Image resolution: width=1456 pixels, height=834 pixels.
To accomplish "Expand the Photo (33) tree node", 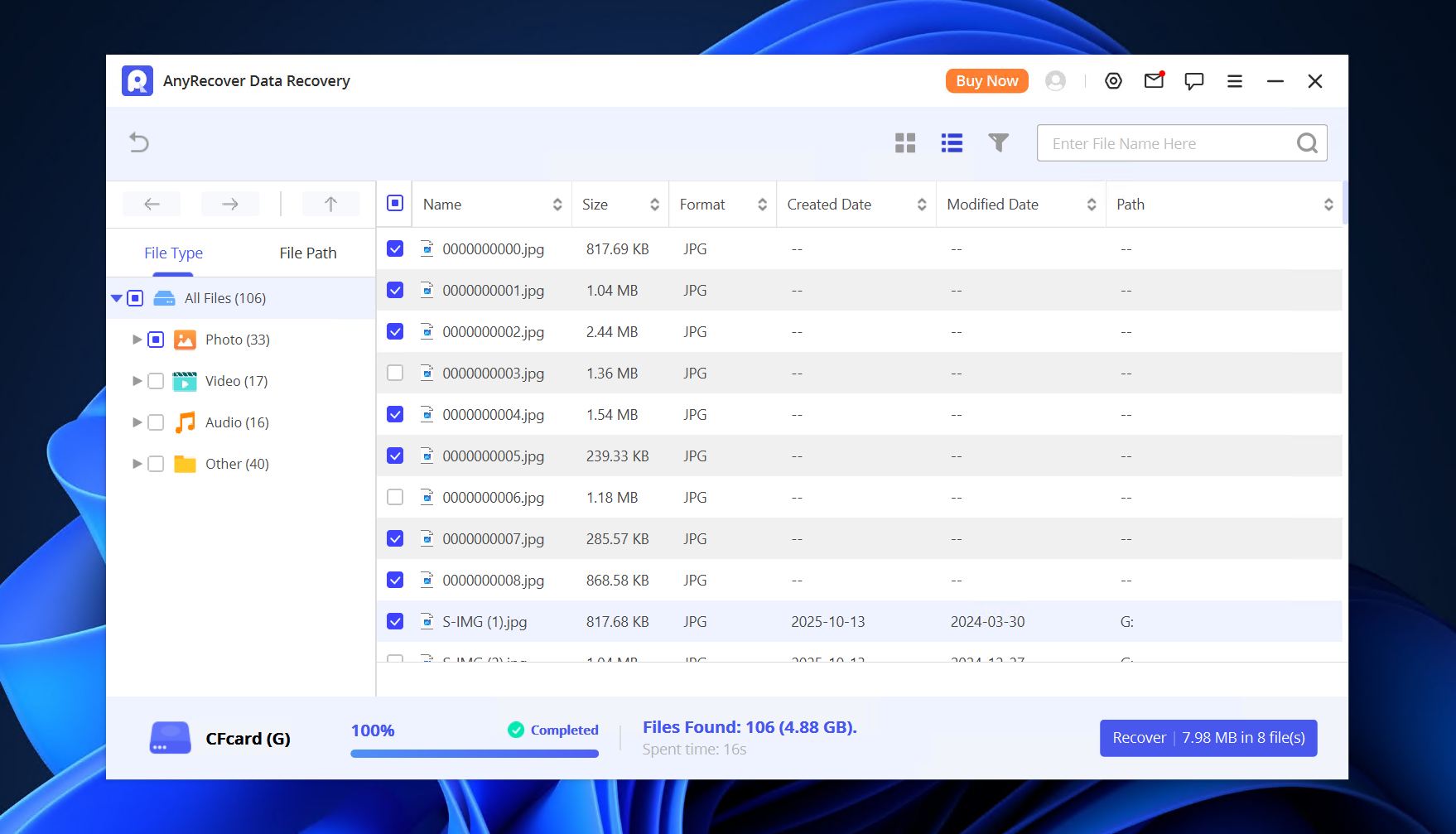I will click(x=137, y=339).
